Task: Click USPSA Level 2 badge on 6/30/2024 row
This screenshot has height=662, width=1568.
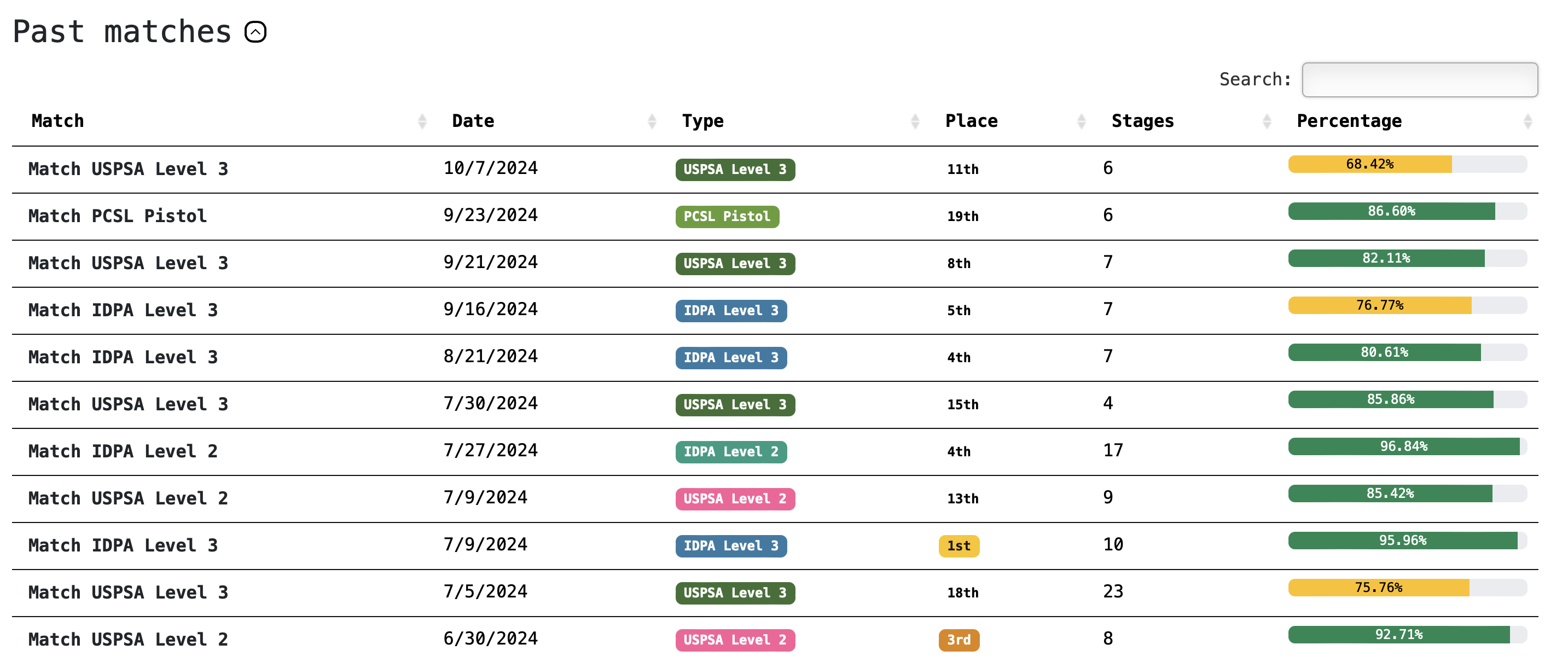Action: [735, 640]
